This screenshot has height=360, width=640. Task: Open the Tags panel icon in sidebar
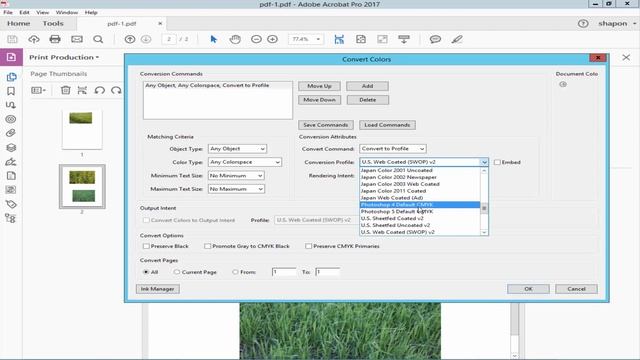[11, 204]
